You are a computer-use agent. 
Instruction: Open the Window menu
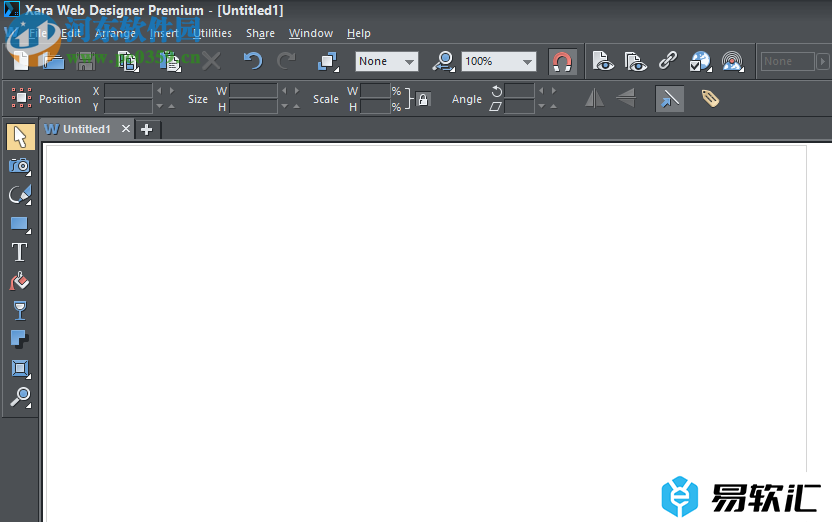(x=311, y=33)
